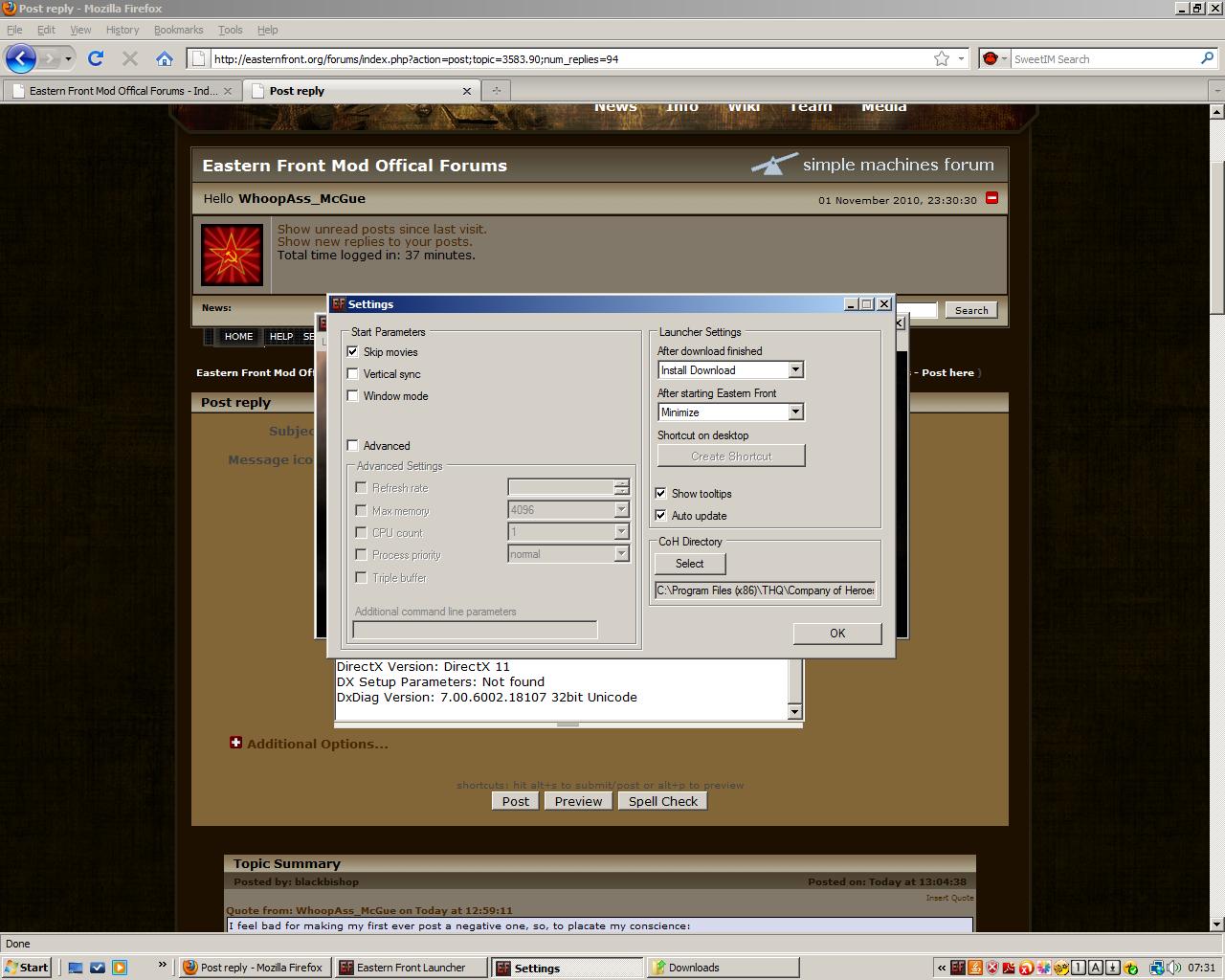Enable the Advanced checkbox
Viewport: 1225px width, 980px height.
(352, 445)
